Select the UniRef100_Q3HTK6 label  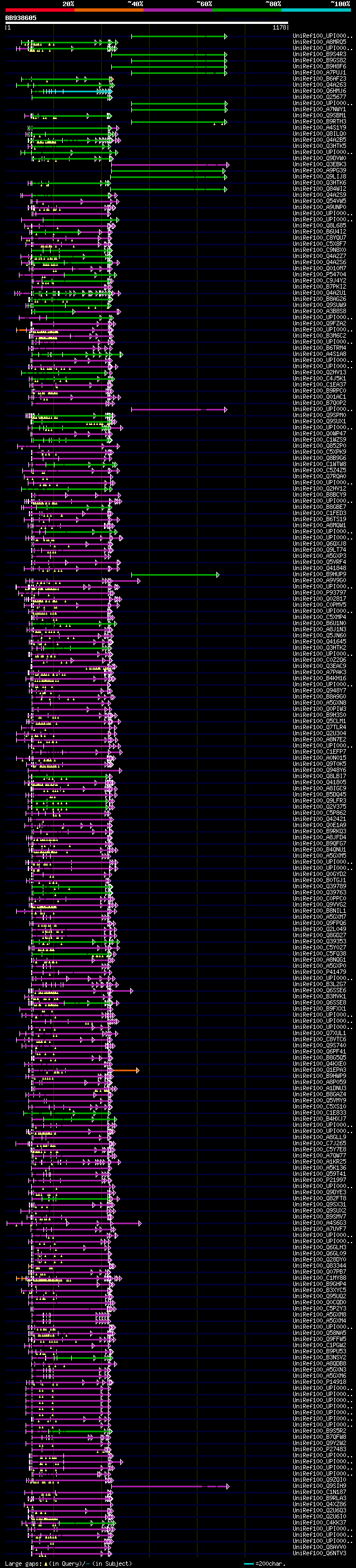pos(319,182)
